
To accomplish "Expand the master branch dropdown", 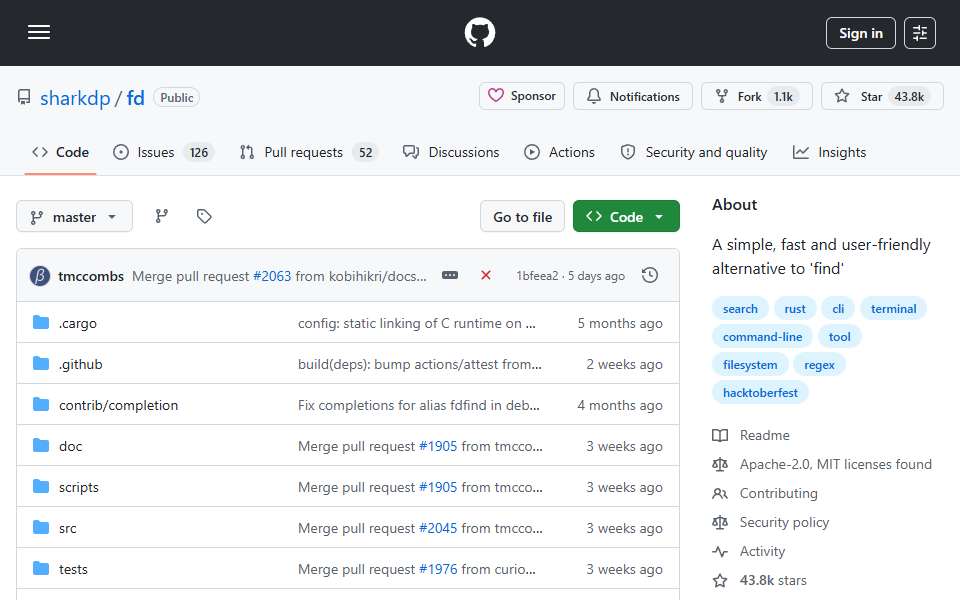I will pyautogui.click(x=74, y=217).
